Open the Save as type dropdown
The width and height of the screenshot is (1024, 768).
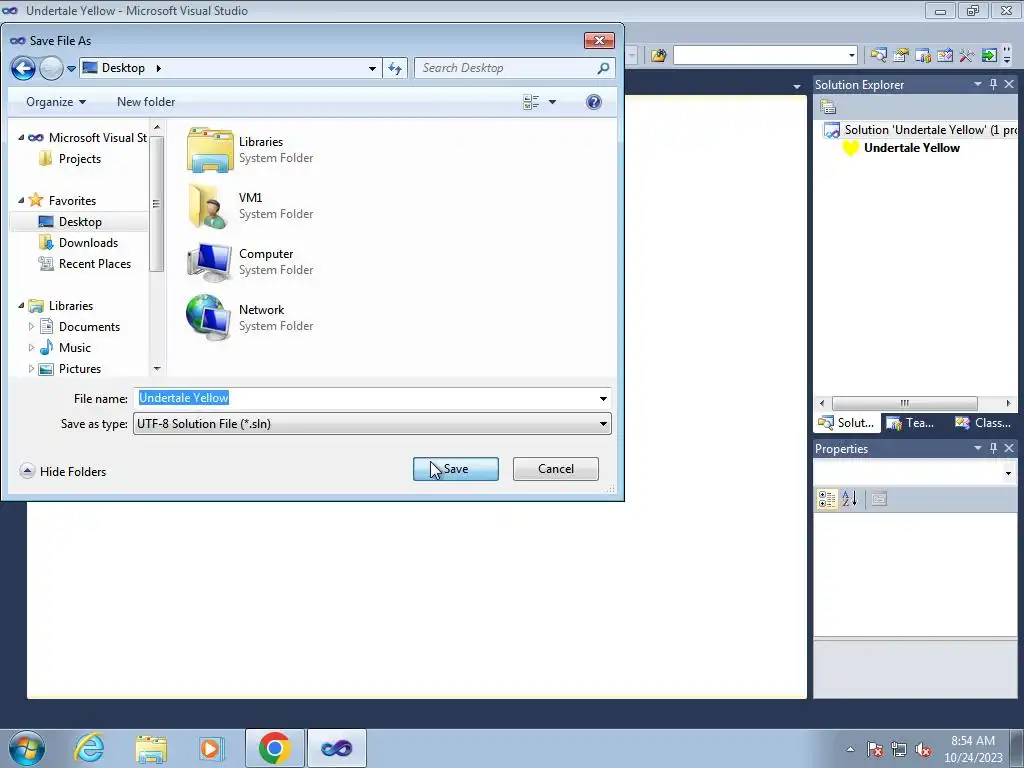[372, 424]
